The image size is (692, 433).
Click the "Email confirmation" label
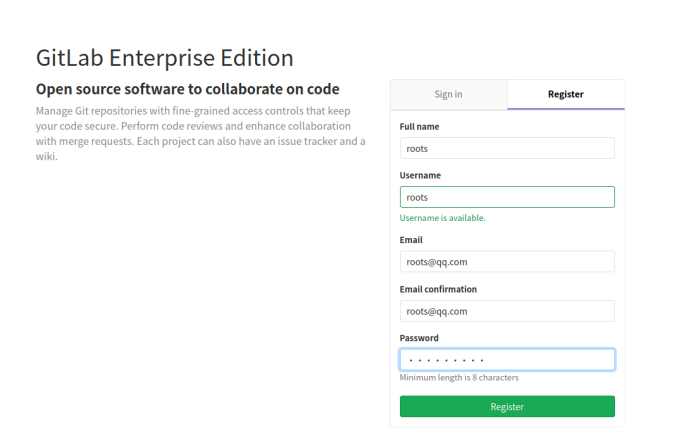point(438,289)
